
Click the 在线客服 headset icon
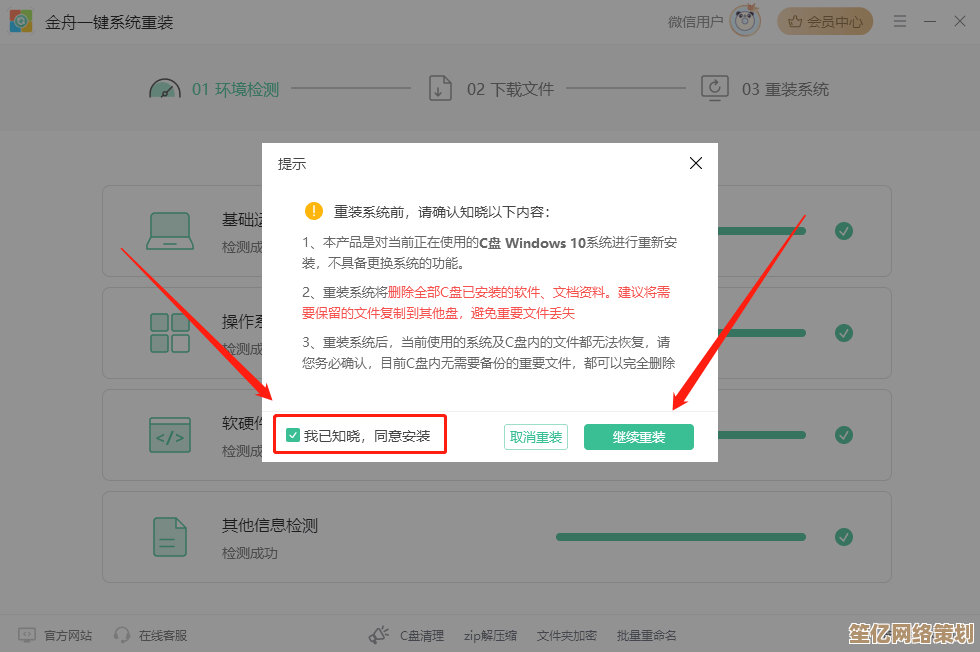coord(122,635)
